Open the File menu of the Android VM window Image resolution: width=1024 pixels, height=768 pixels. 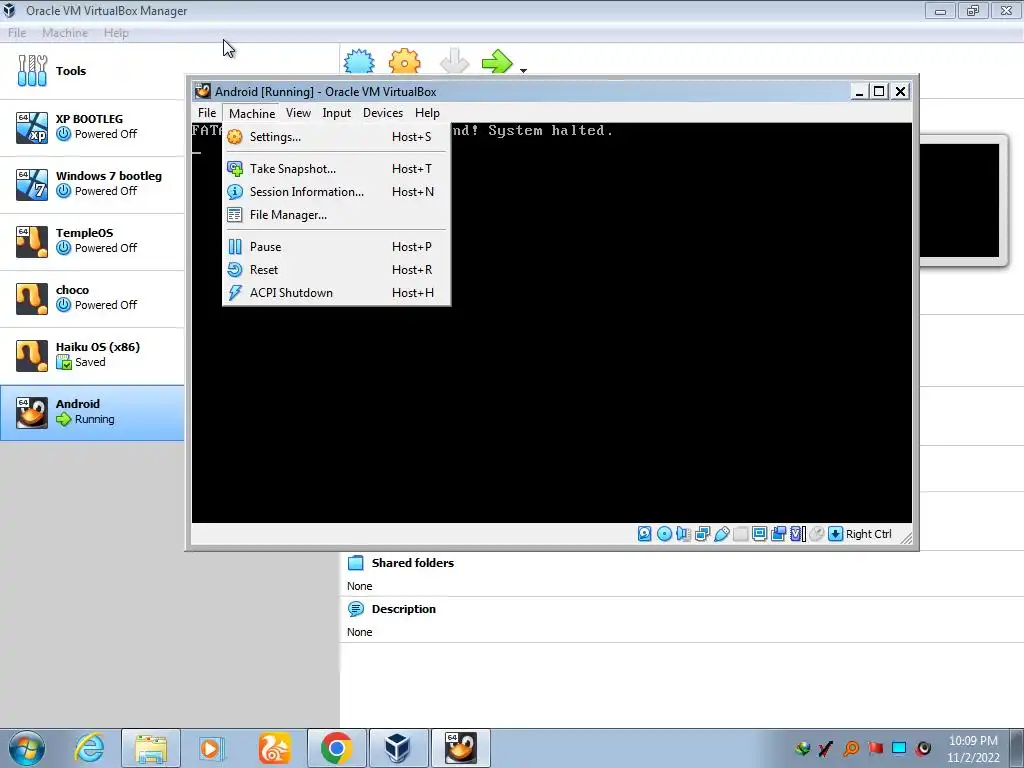pos(207,113)
